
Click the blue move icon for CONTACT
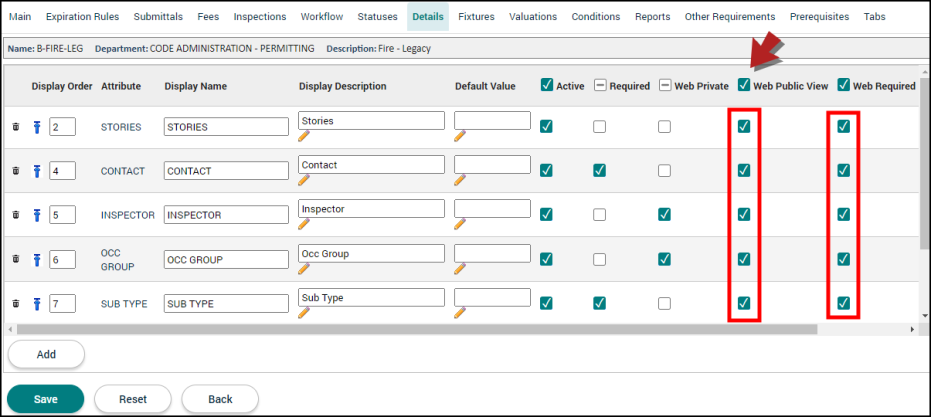coord(36,171)
